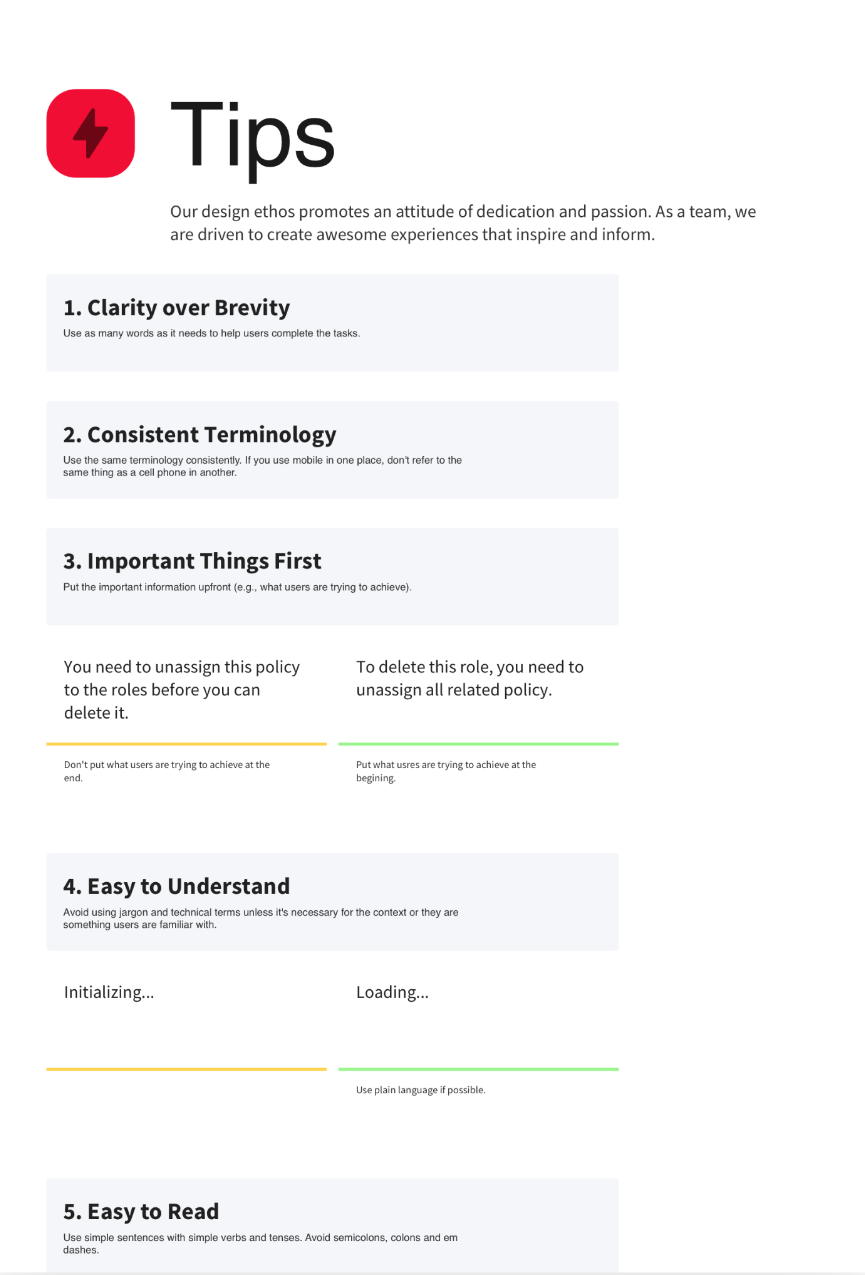
Task: Click green divider line under delete role example
Action: 478,744
